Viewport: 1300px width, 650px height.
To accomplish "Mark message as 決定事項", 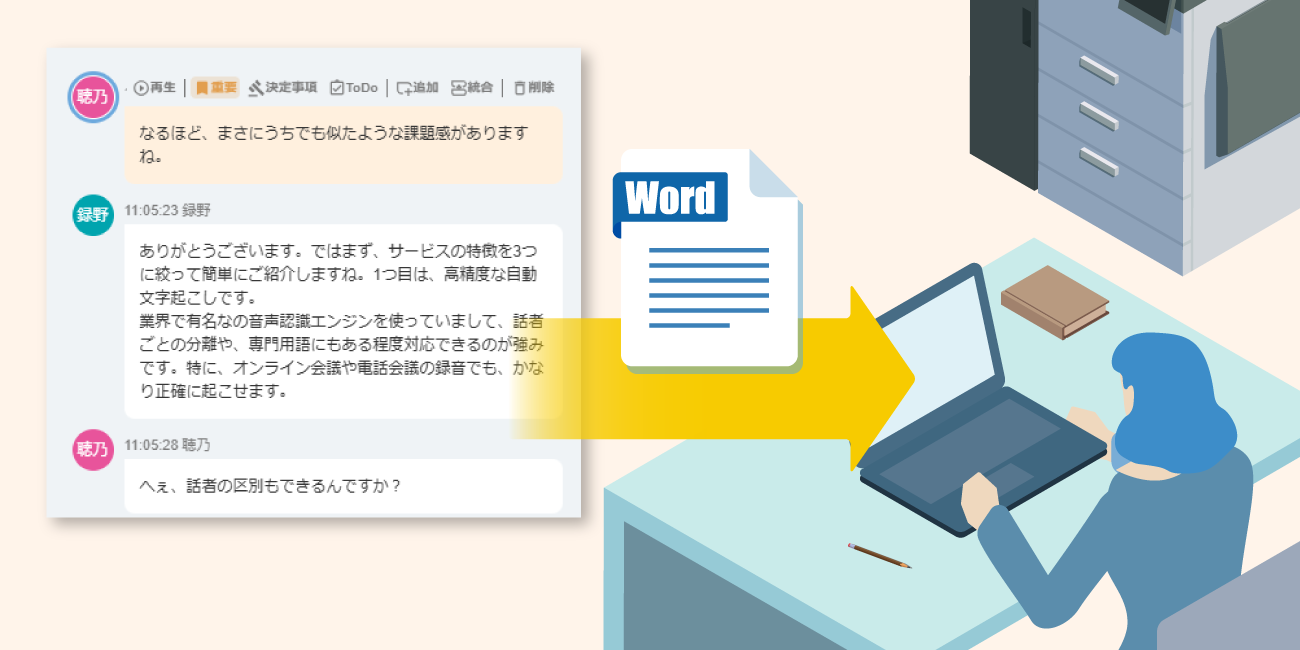I will (x=283, y=88).
